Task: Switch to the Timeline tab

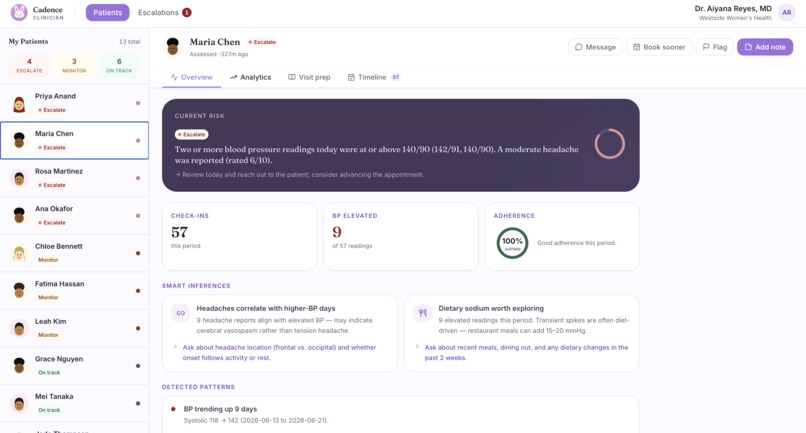Action: [374, 77]
